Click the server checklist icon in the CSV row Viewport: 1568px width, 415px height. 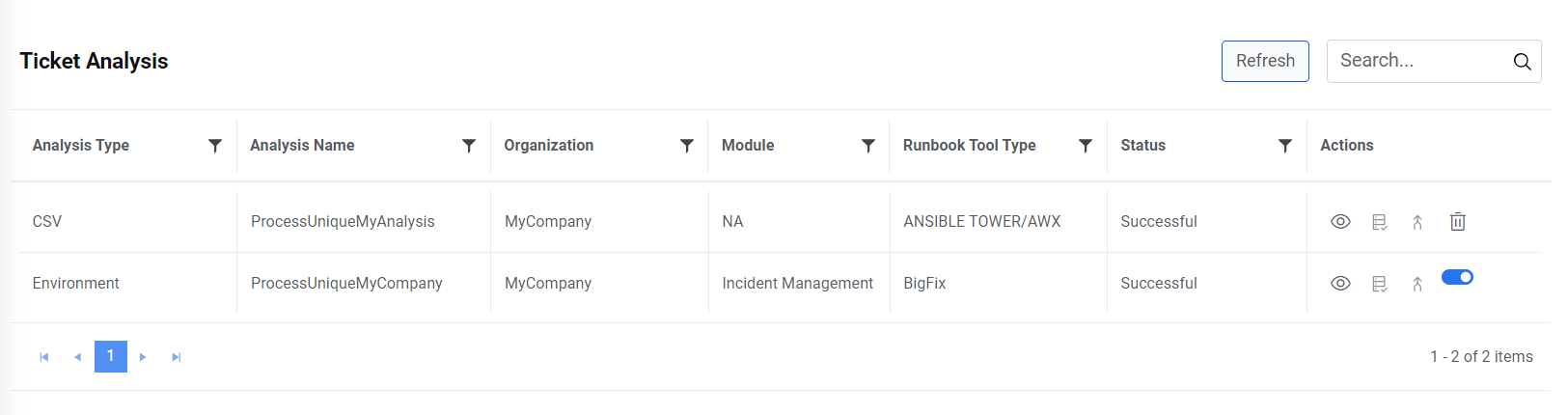point(1380,222)
